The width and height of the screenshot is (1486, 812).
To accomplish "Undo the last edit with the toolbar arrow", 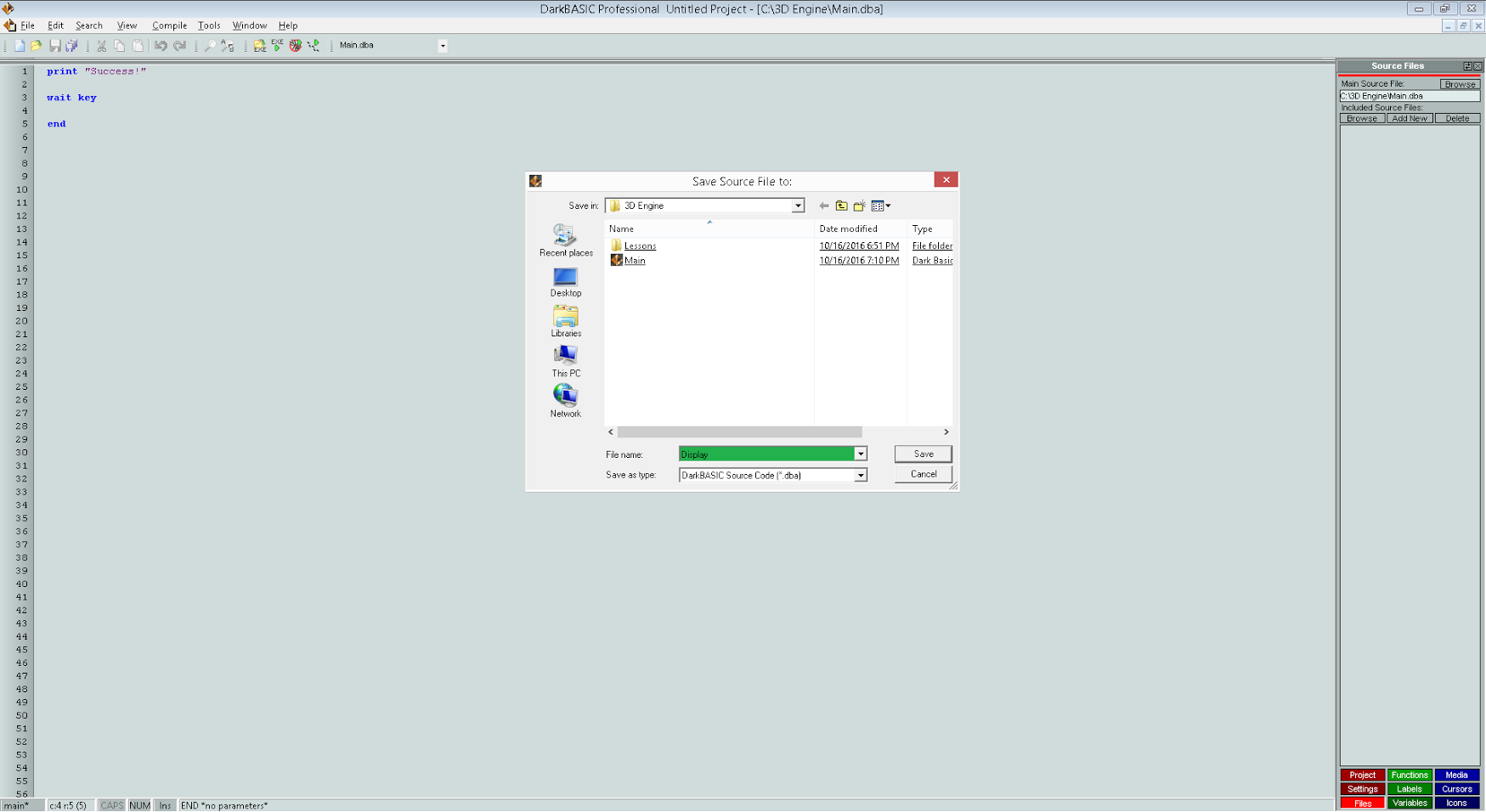I will pos(161,46).
